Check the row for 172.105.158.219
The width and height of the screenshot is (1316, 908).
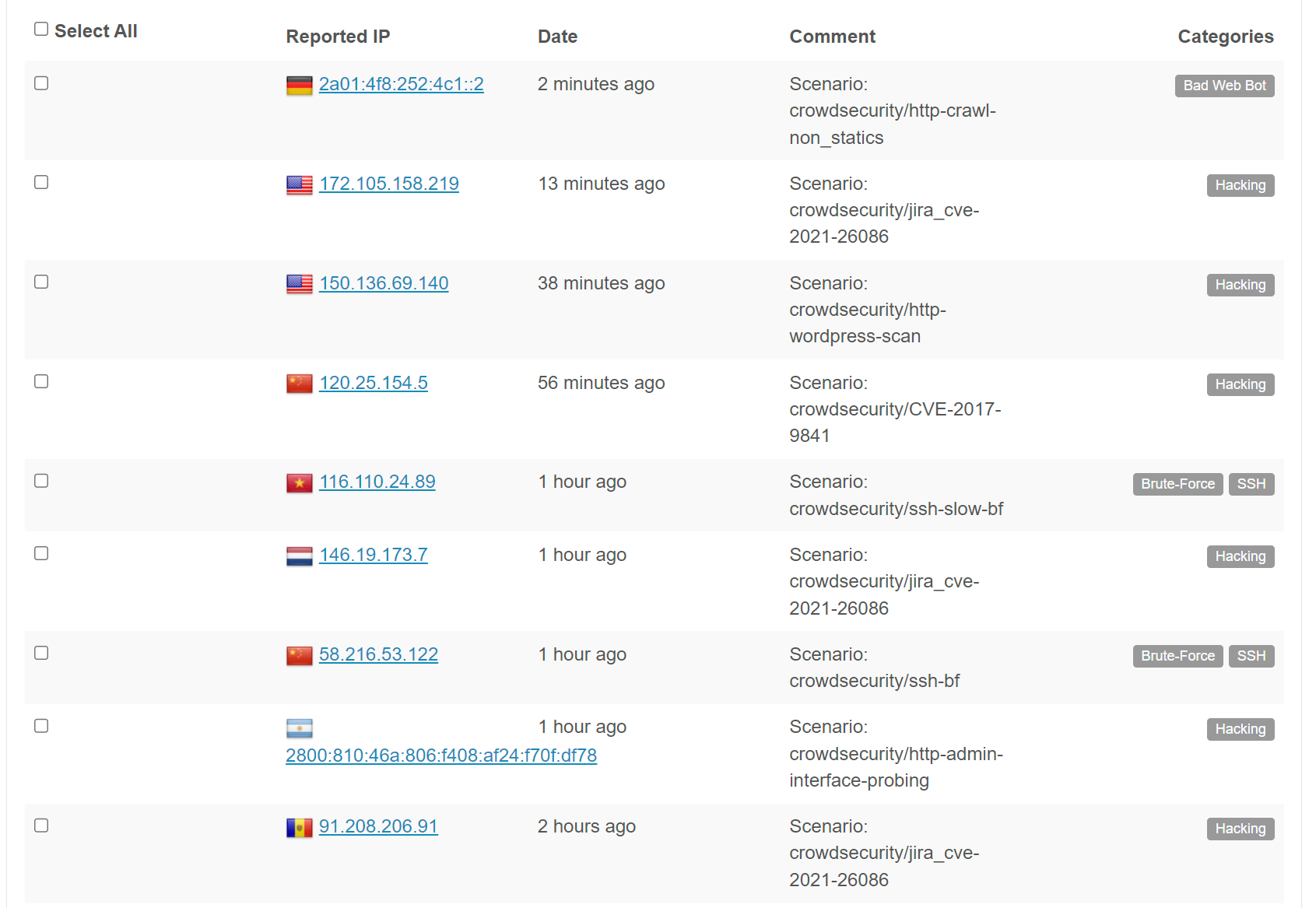tap(41, 182)
